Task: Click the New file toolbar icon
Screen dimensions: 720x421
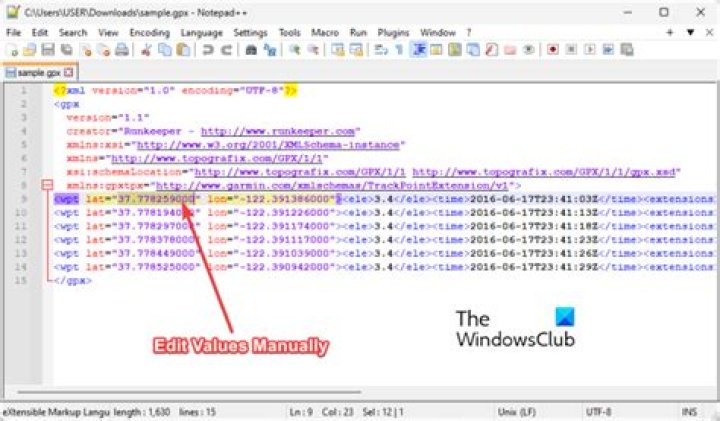Action: point(11,49)
